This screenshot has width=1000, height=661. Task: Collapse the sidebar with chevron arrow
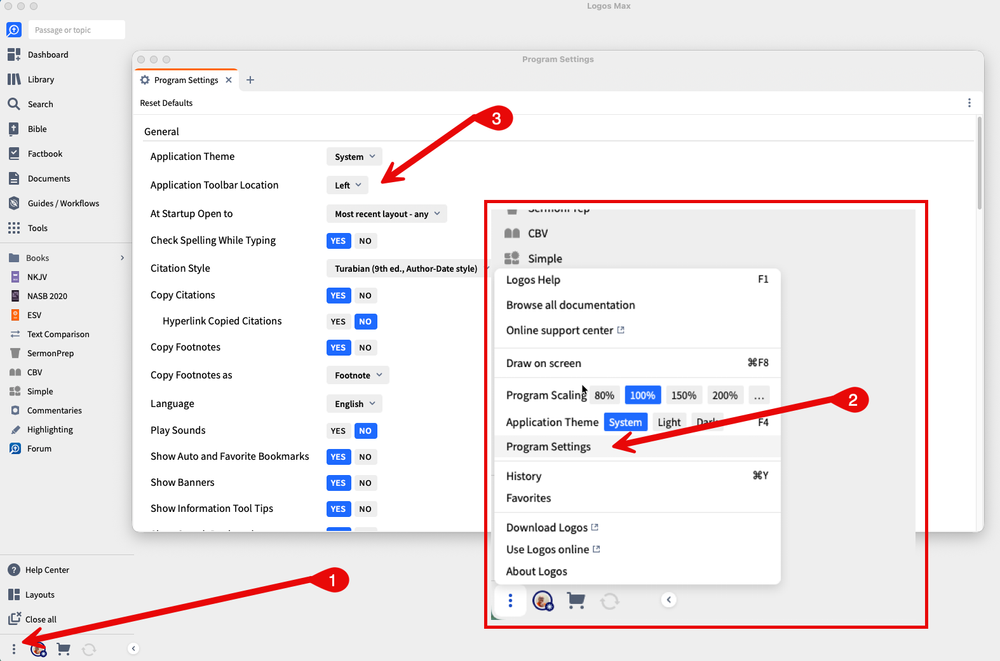133,649
